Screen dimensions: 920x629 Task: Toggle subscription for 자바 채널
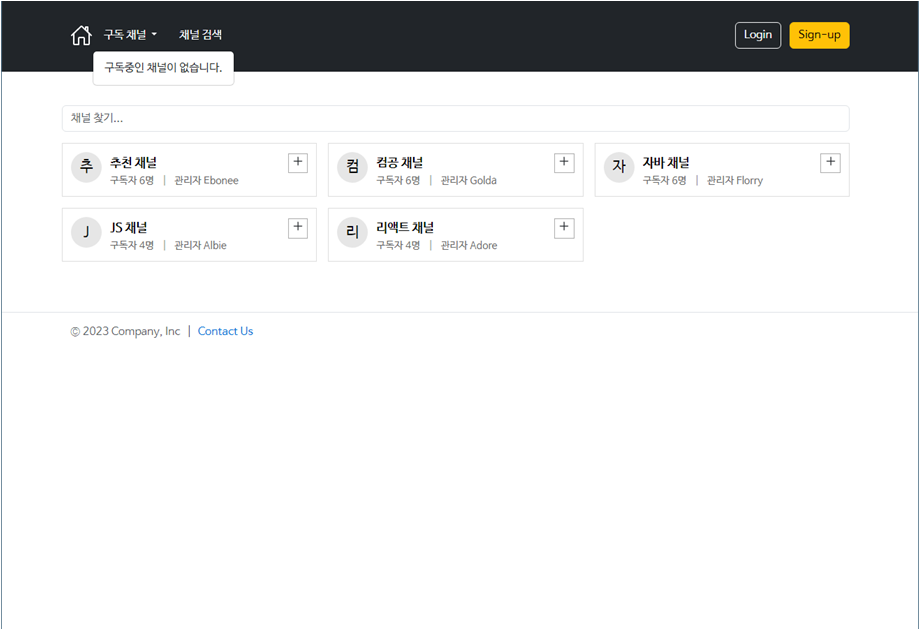830,161
